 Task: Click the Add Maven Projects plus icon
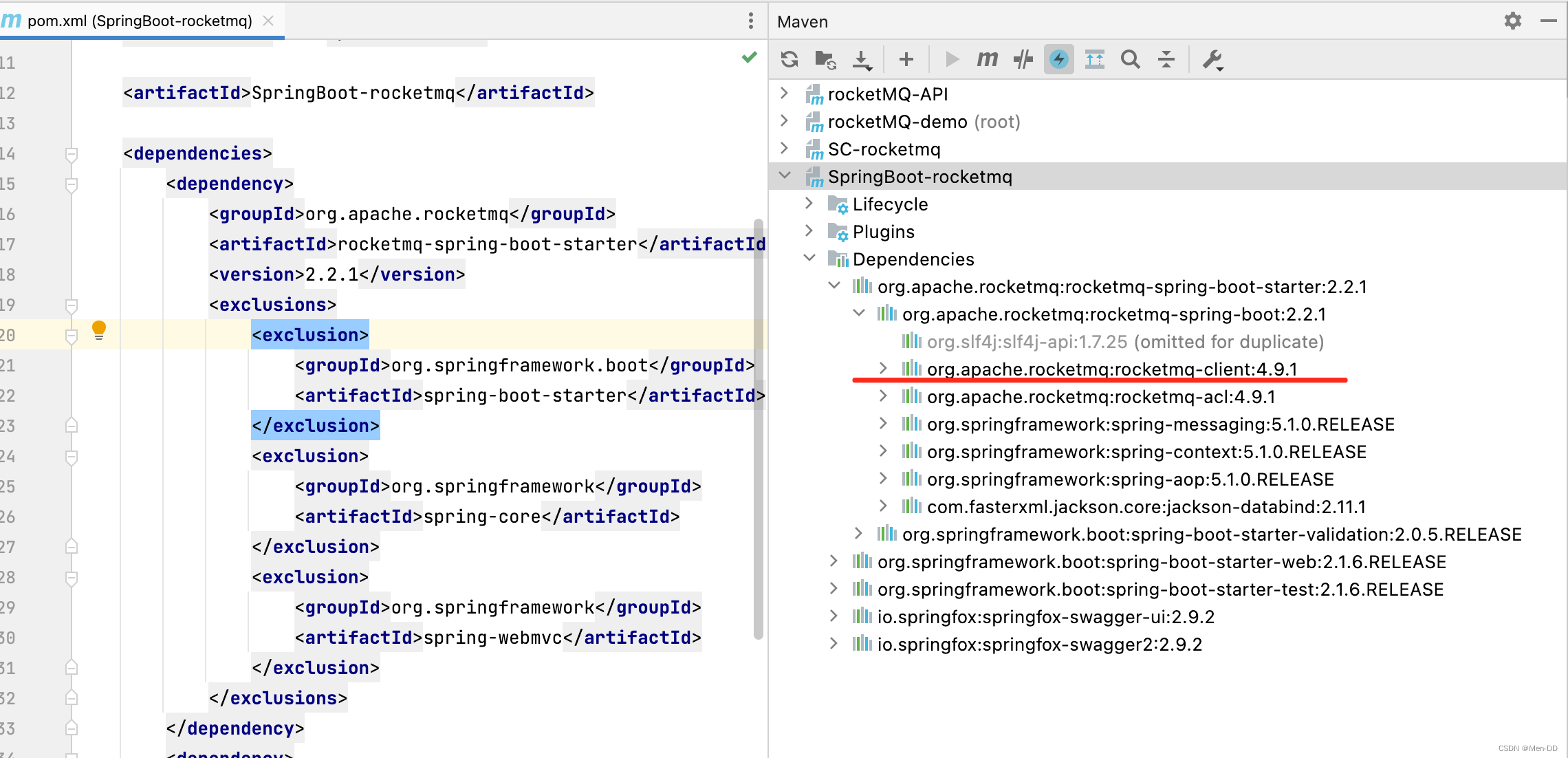point(906,60)
